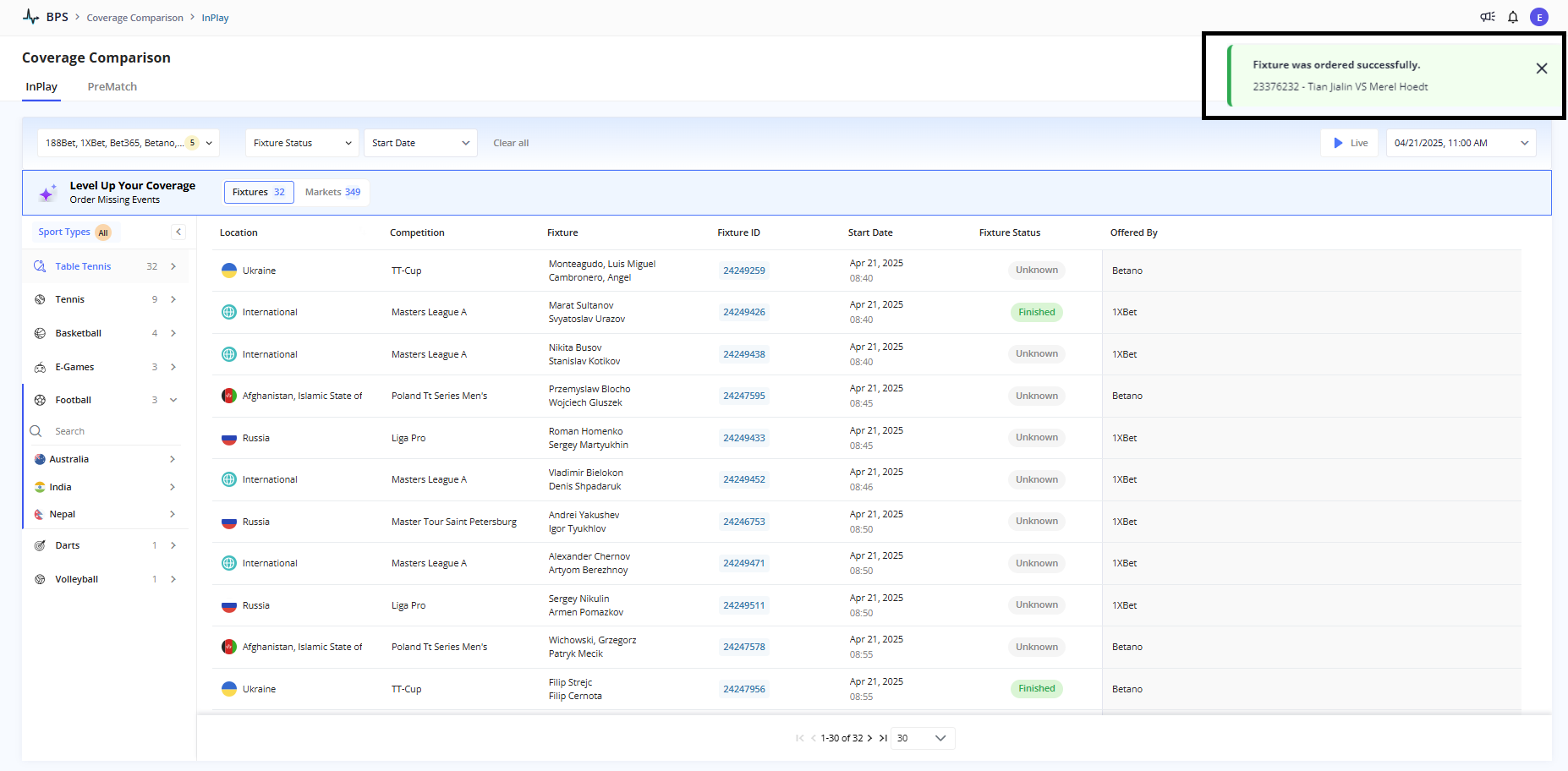Viewport: 1568px width, 771px height.
Task: Open the notifications bell
Action: (x=1513, y=17)
